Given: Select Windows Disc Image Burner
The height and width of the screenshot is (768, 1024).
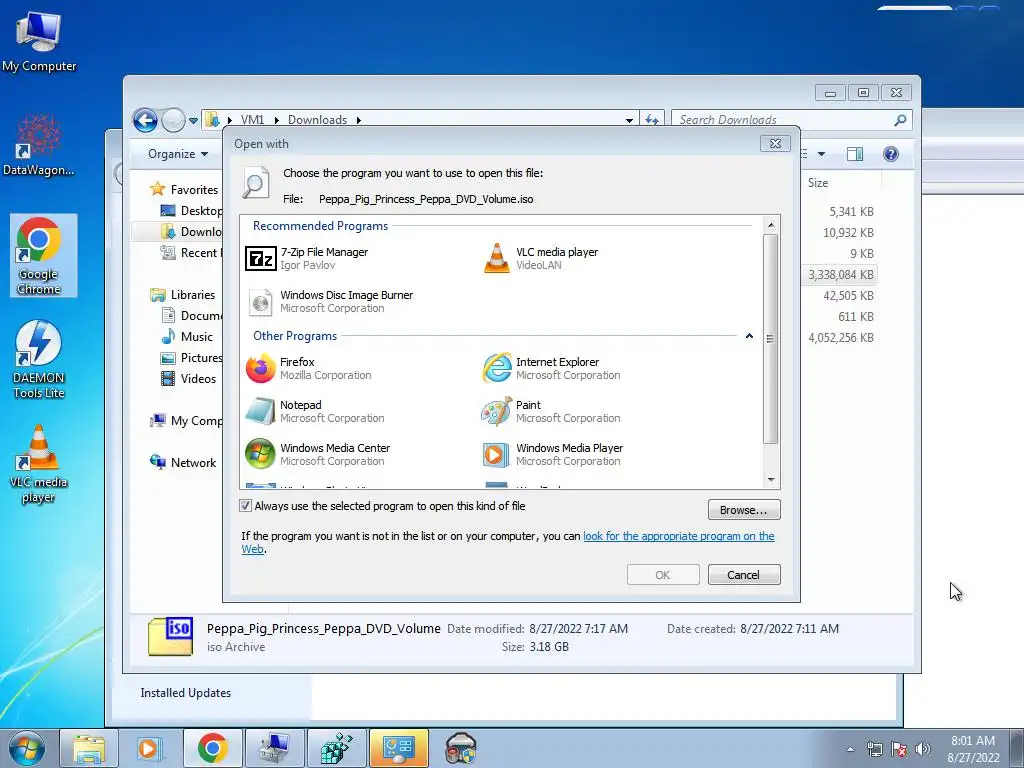Looking at the screenshot, I should click(x=330, y=302).
